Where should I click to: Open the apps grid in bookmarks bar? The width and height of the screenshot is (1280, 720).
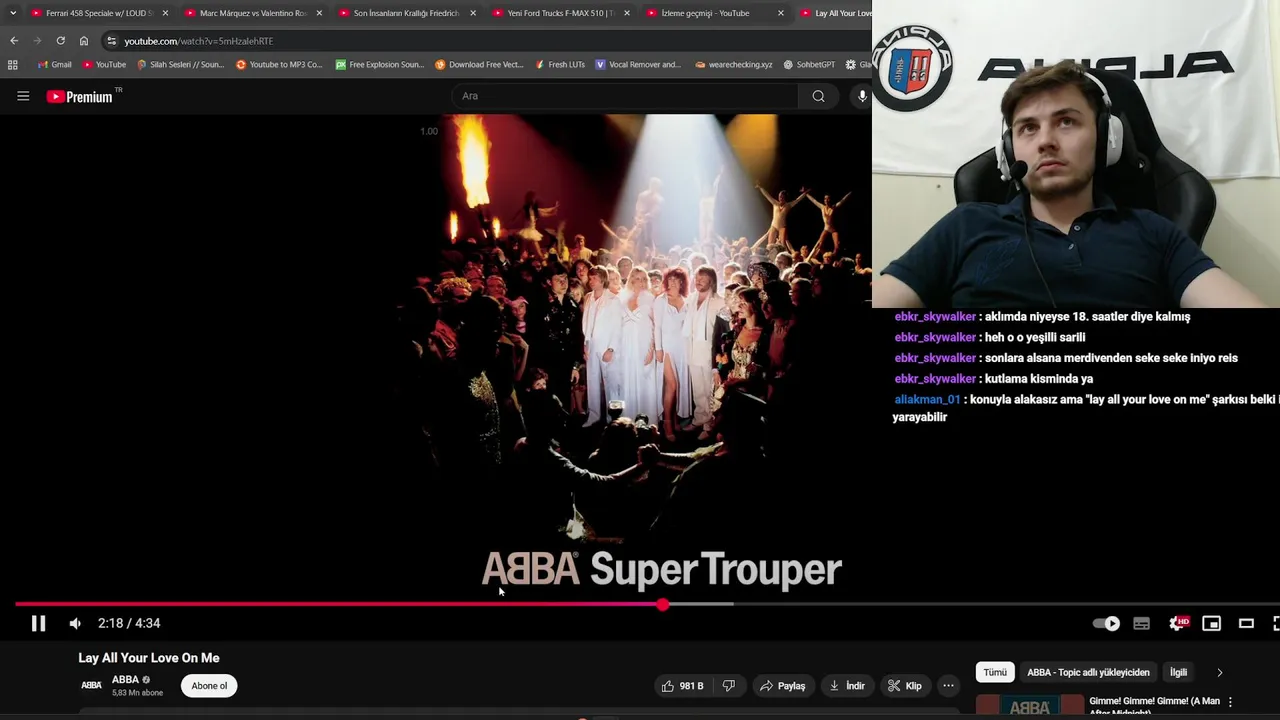coord(12,65)
